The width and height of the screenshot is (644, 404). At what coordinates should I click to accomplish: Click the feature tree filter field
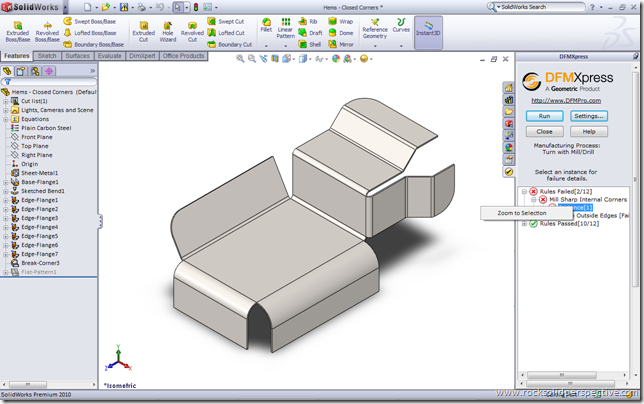click(x=49, y=82)
